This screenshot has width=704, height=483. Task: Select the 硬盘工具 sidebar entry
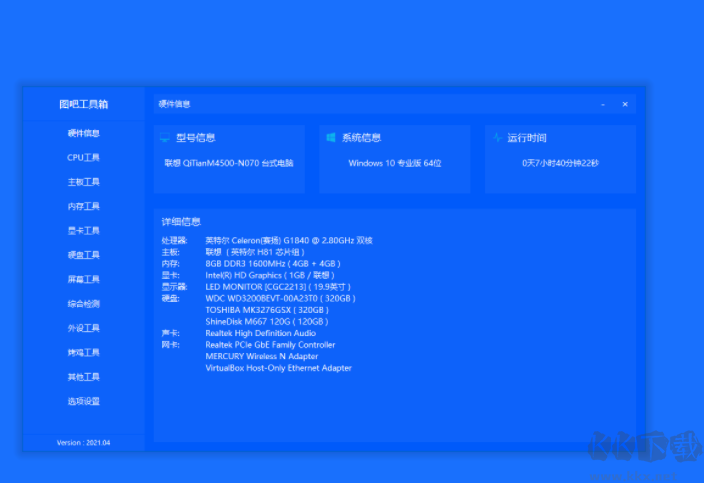coord(83,255)
